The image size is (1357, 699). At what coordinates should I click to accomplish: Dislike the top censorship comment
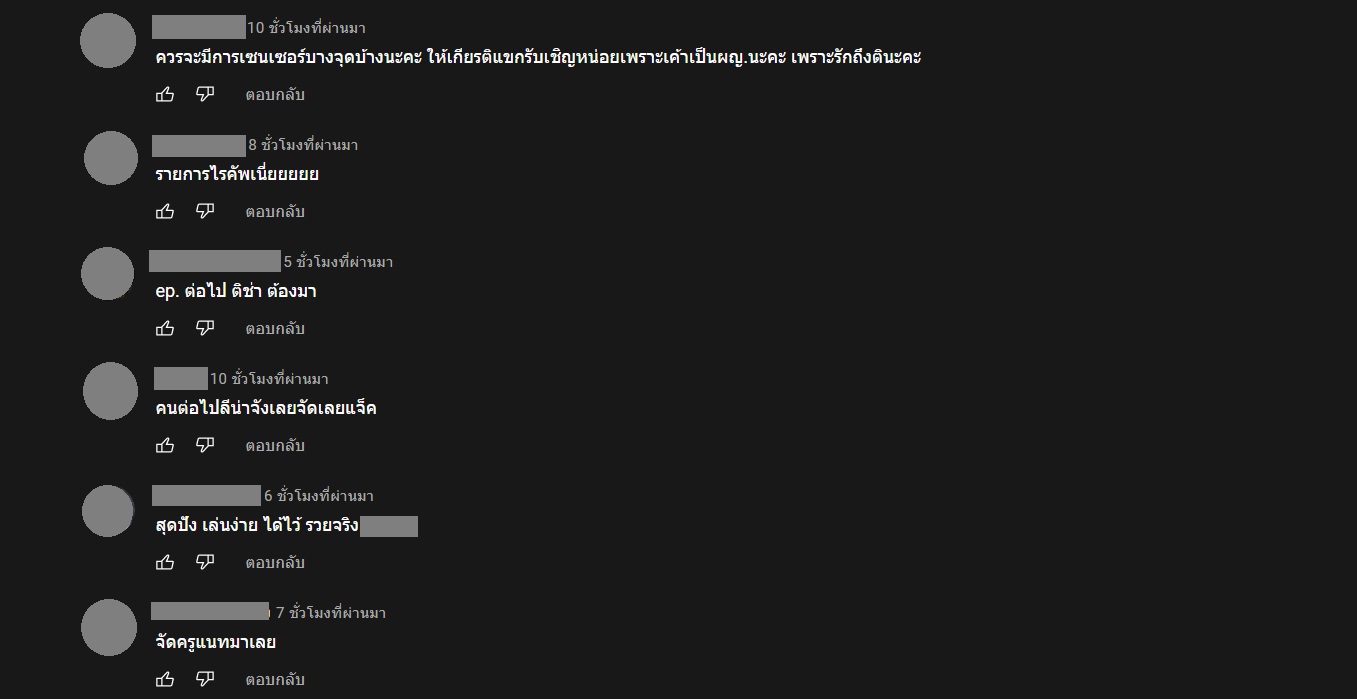[x=204, y=94]
